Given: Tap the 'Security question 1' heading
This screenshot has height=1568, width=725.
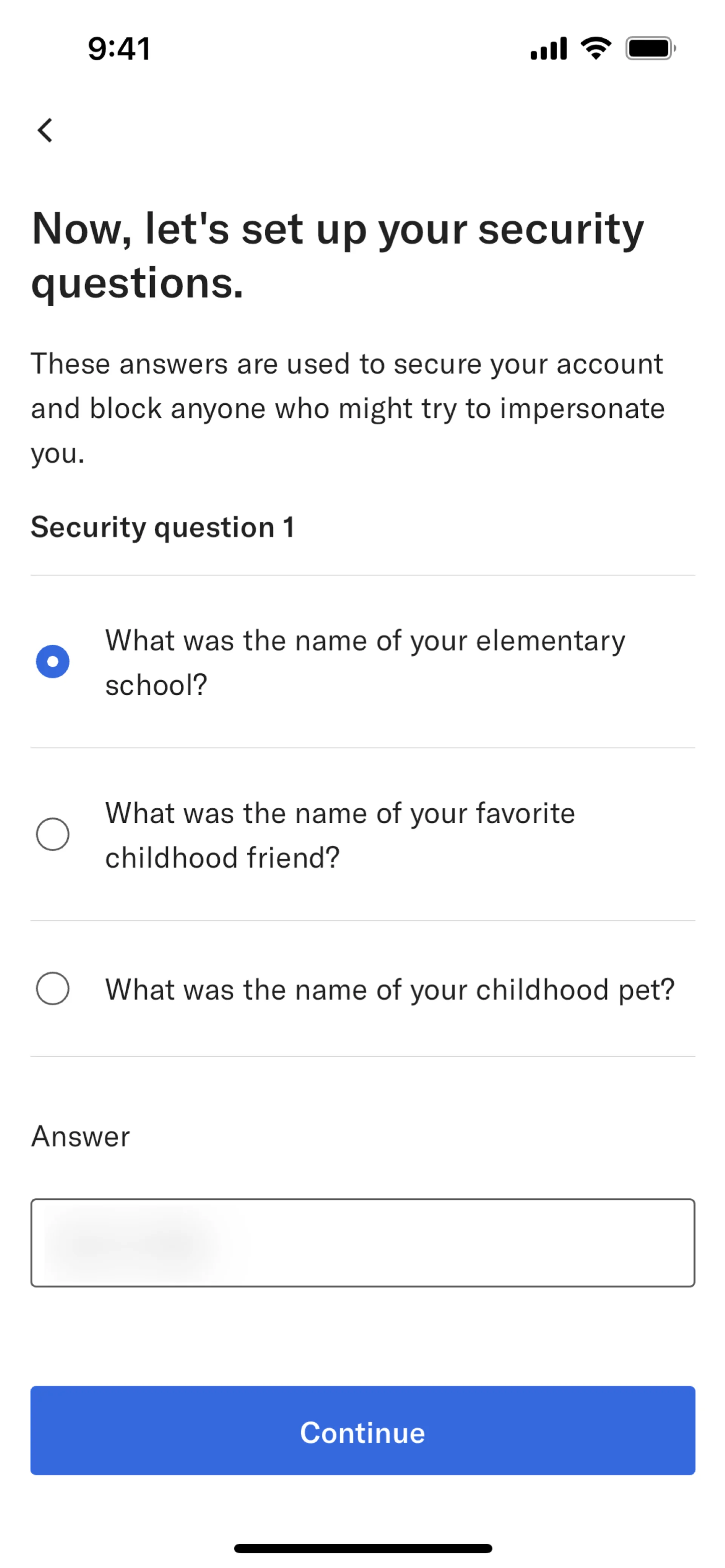Looking at the screenshot, I should (162, 527).
